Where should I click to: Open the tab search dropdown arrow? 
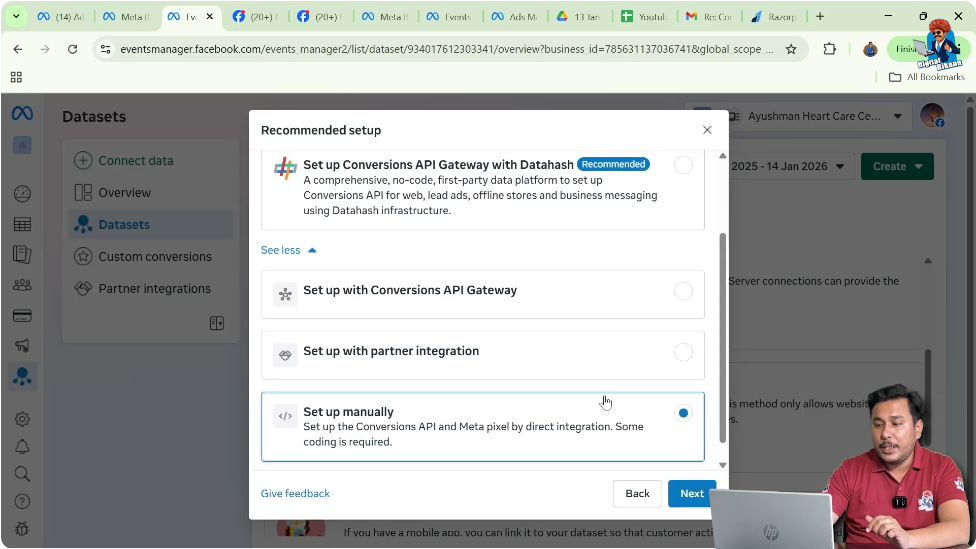[16, 16]
